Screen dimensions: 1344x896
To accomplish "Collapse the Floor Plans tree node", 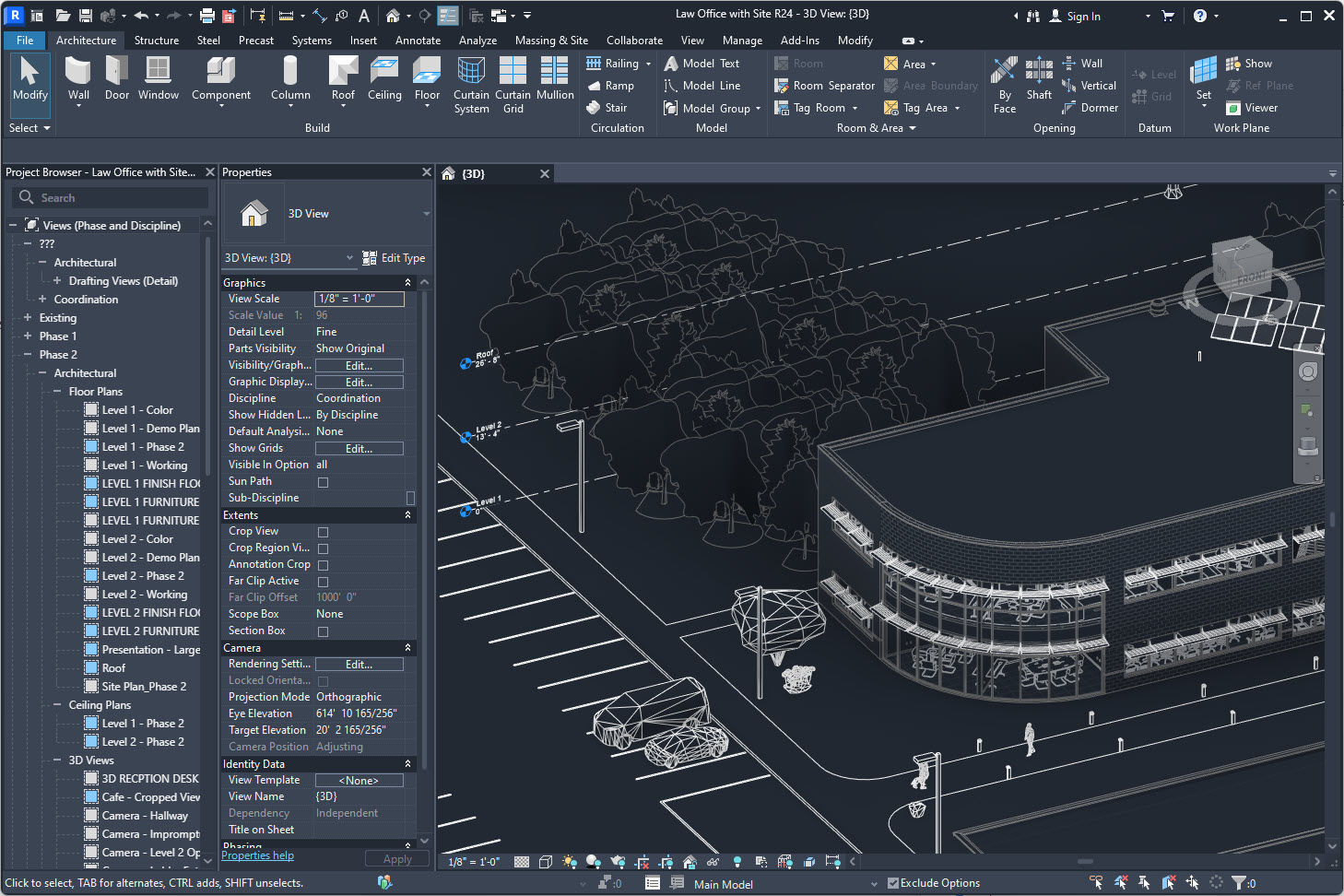I will click(x=57, y=392).
